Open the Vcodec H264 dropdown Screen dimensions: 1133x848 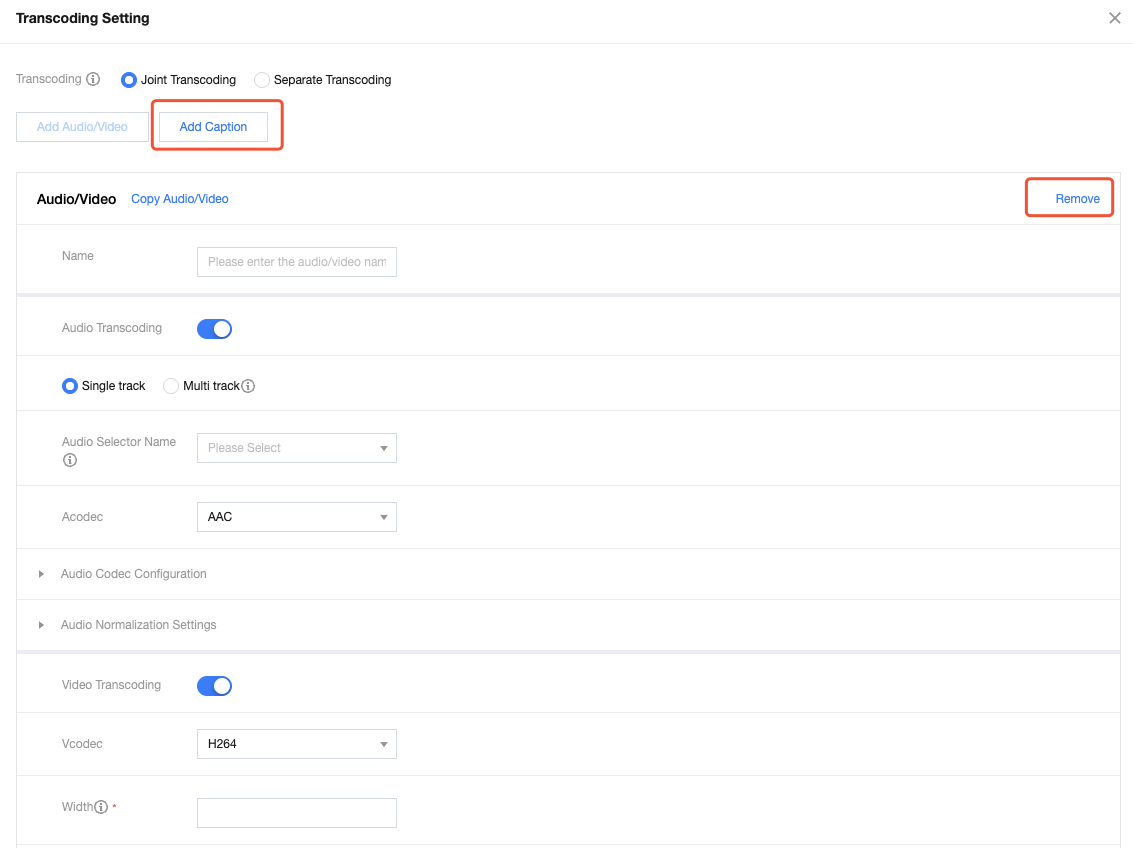point(296,744)
